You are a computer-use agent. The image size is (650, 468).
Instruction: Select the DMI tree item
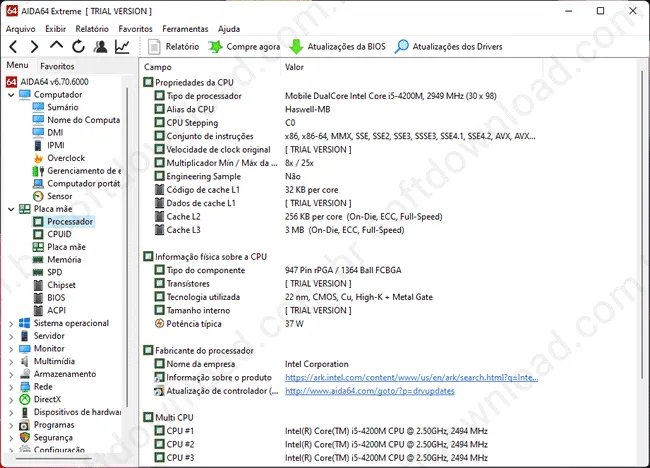click(x=55, y=133)
